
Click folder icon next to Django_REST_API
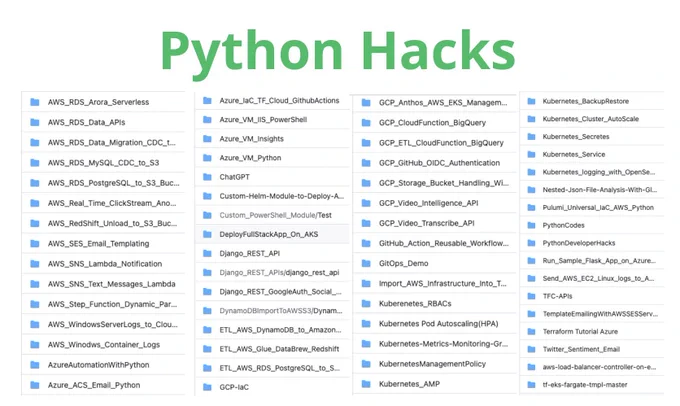point(207,253)
